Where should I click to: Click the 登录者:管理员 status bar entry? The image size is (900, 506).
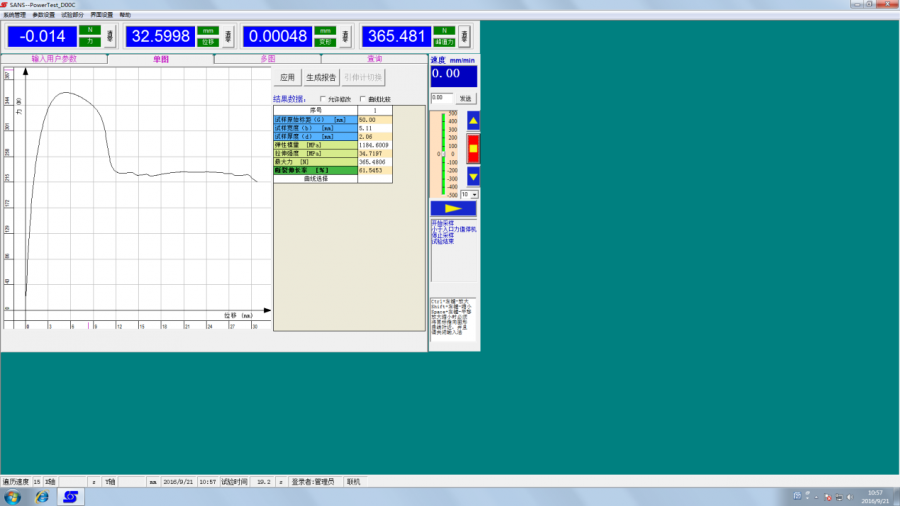click(313, 482)
